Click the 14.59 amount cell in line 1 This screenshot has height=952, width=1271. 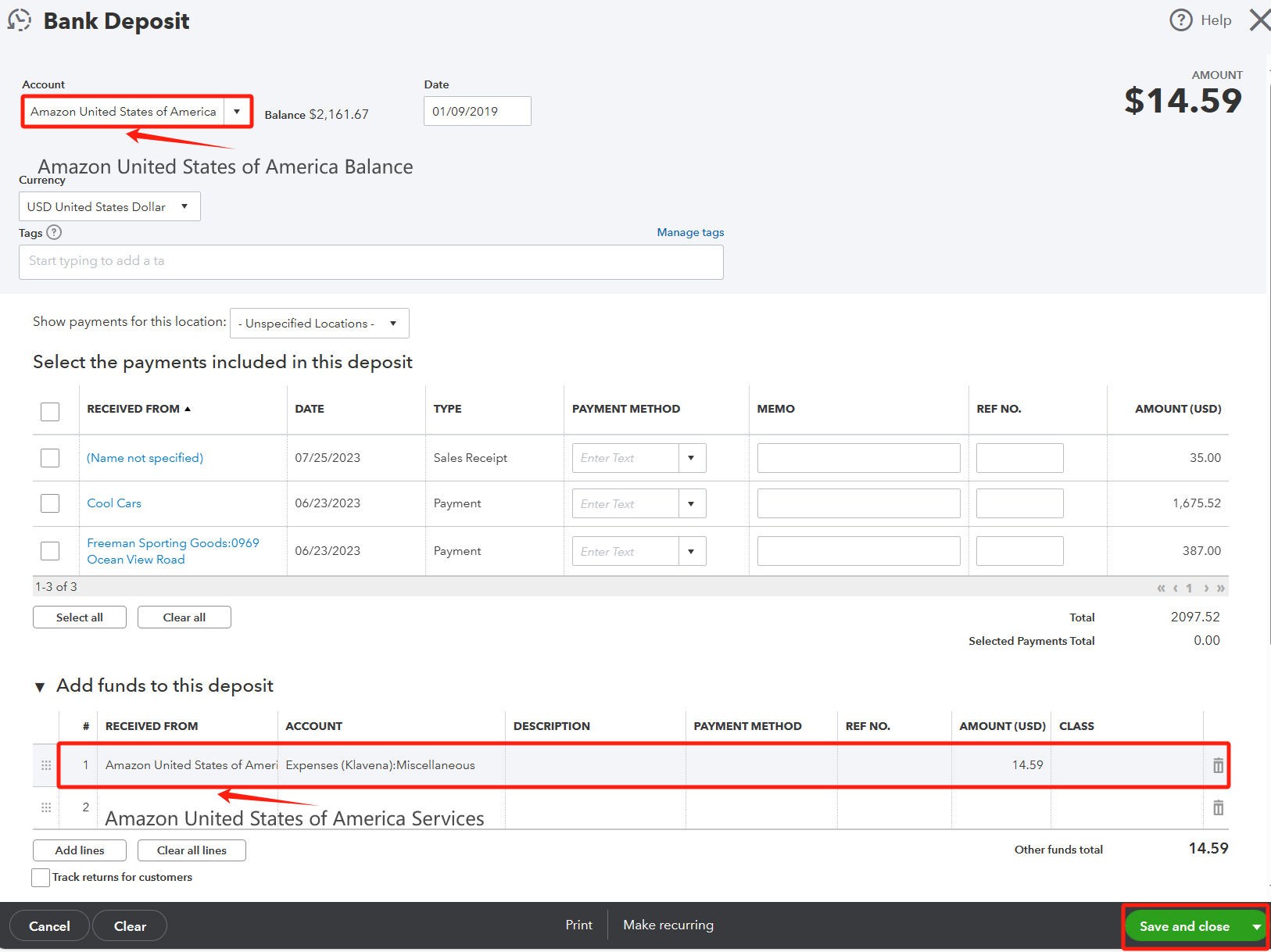click(1001, 765)
